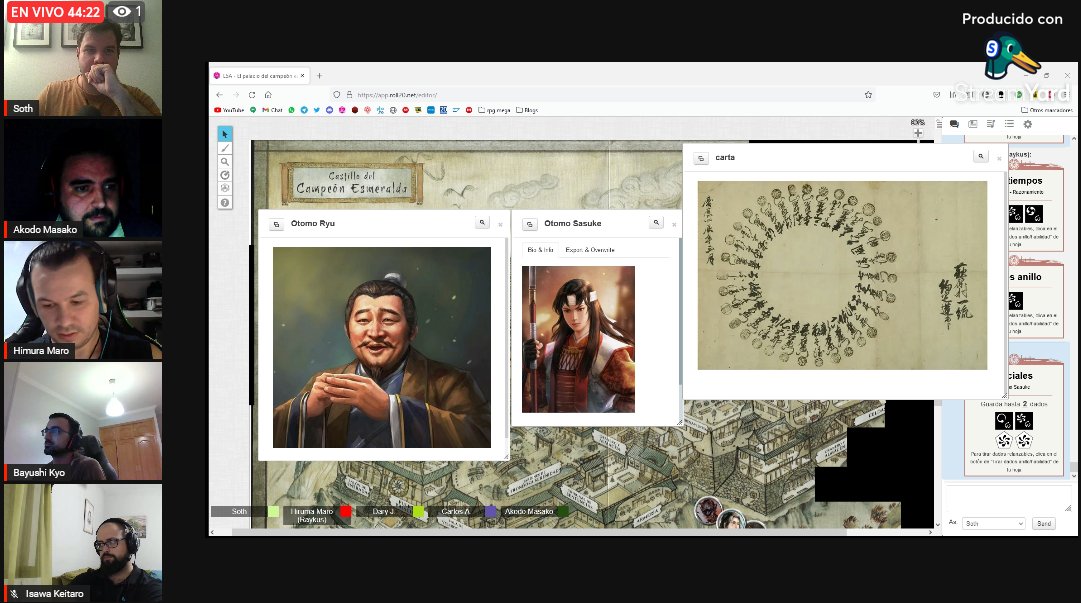Switch to Export & Overwrite tab
1081x603 pixels.
pyautogui.click(x=589, y=249)
